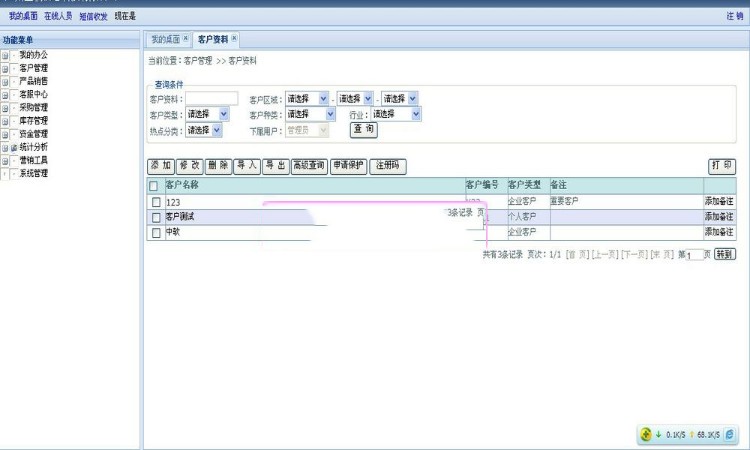Expand the 统计分析 tree node
The width and height of the screenshot is (750, 450).
(5, 148)
